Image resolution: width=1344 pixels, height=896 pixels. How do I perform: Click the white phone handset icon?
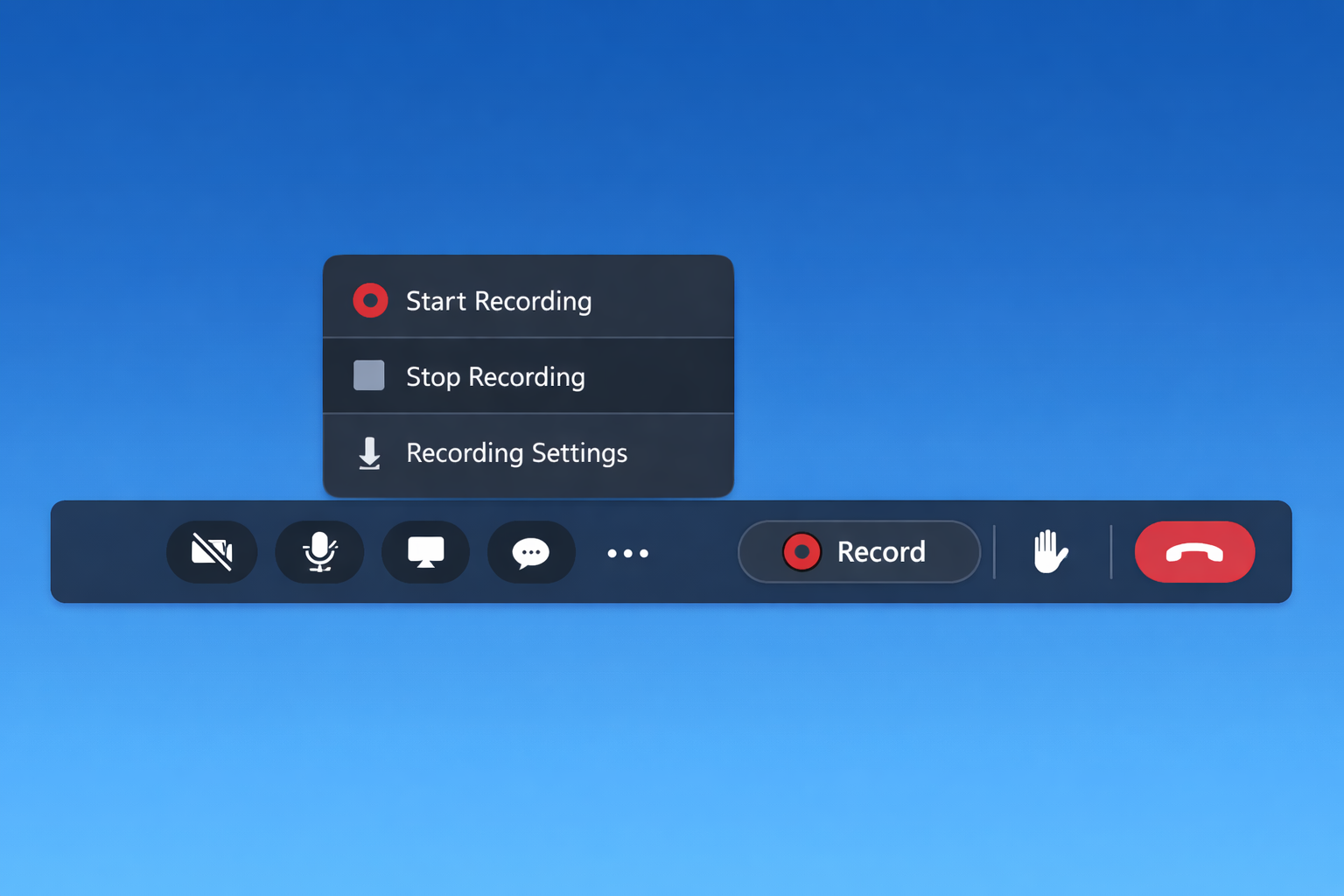(1194, 553)
